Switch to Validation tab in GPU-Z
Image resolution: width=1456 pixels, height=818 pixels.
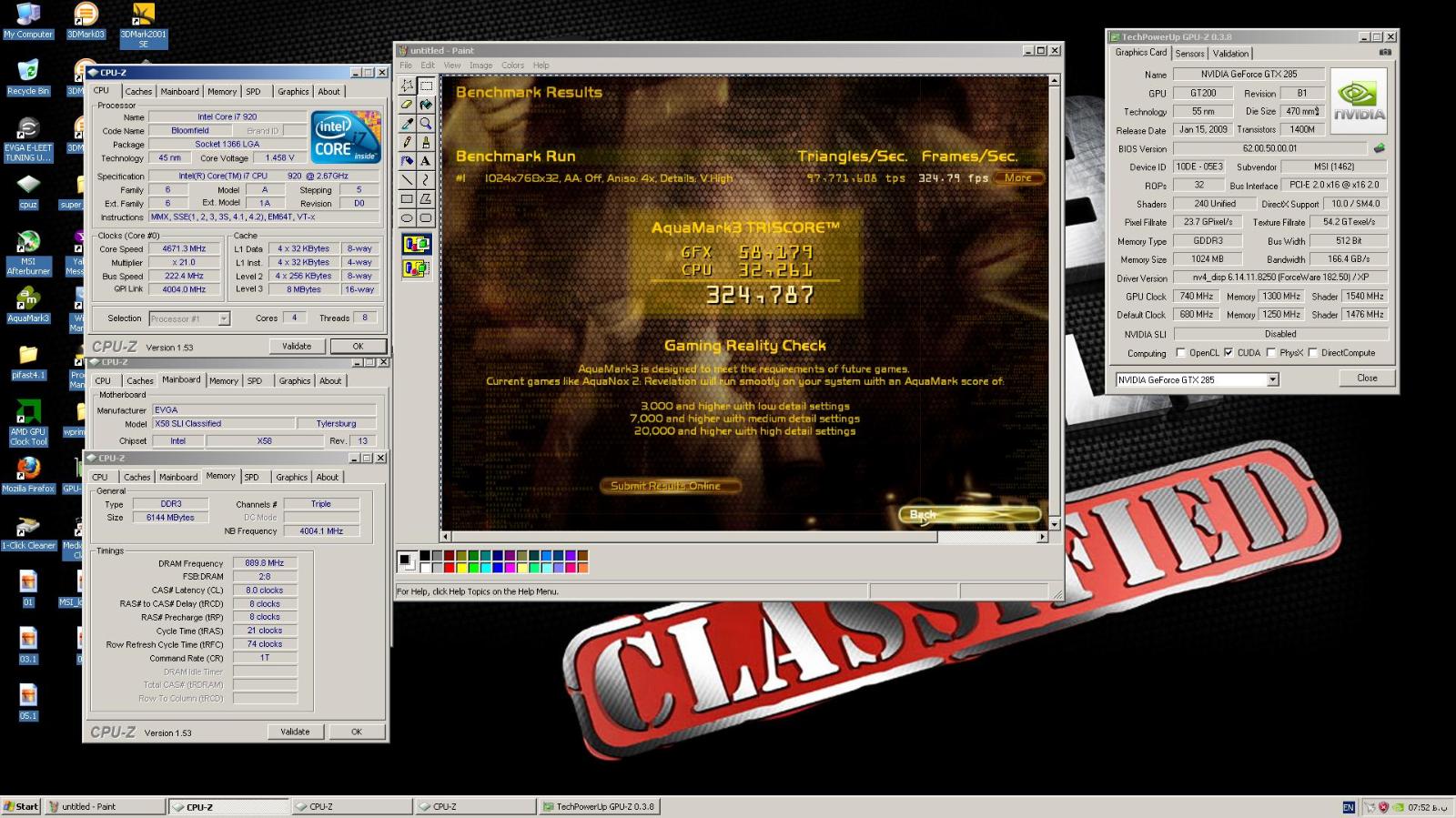pyautogui.click(x=1230, y=54)
